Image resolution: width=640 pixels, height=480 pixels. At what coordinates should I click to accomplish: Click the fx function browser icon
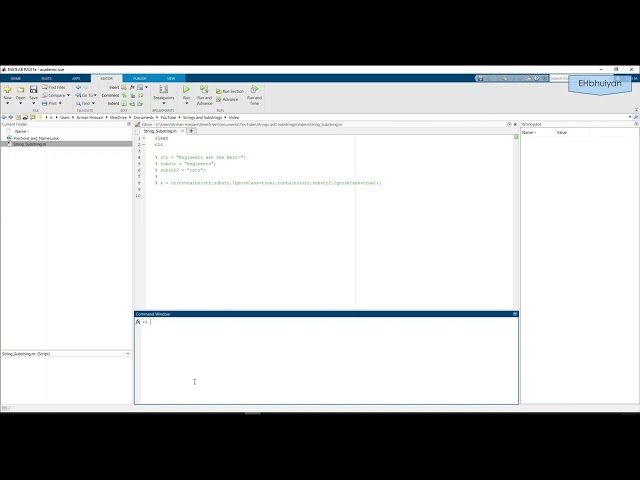[x=138, y=322]
